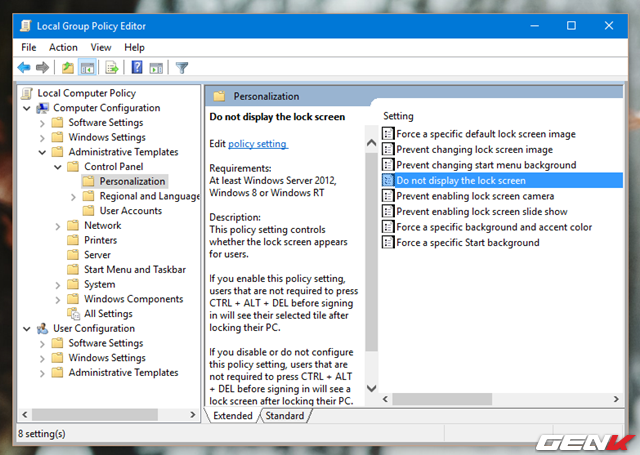
Task: Open the Action menu
Action: 63,47
